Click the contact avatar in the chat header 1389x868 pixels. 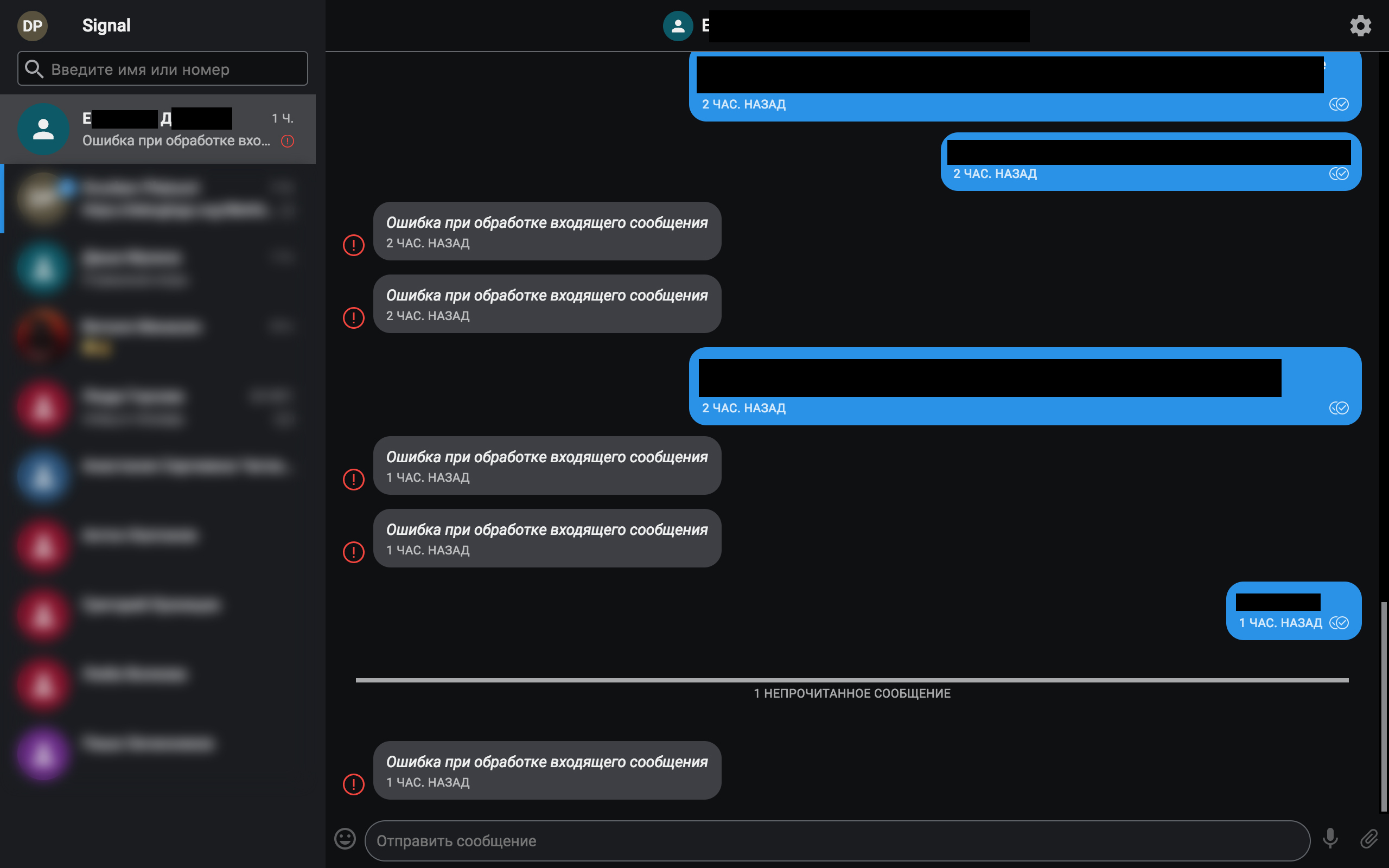(678, 25)
